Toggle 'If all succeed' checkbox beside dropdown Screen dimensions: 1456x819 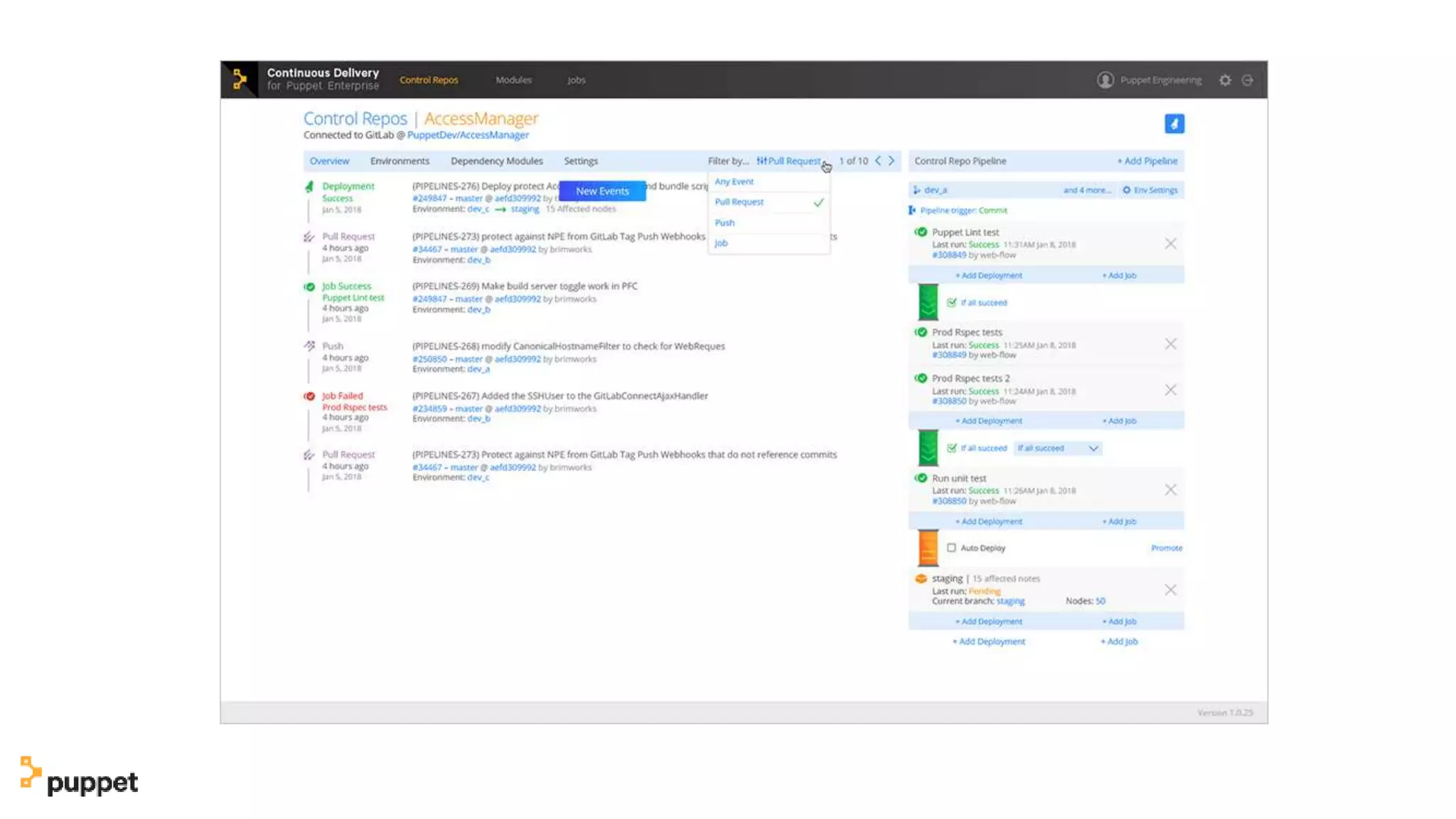click(x=951, y=448)
